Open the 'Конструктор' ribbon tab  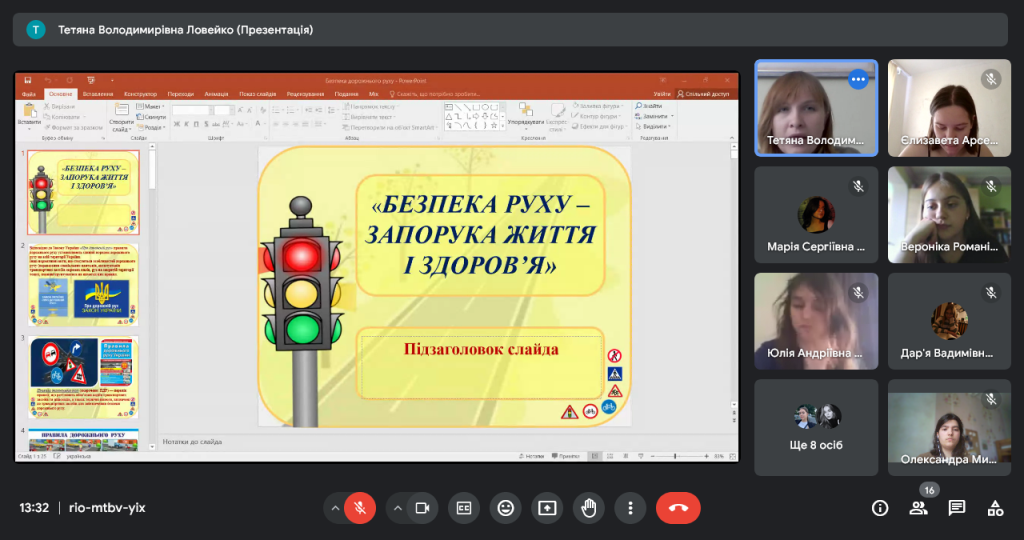pos(140,94)
